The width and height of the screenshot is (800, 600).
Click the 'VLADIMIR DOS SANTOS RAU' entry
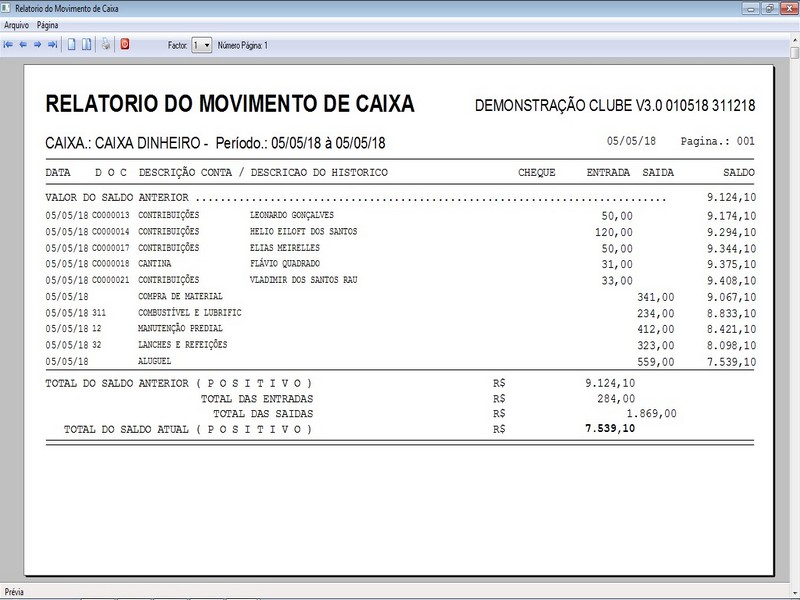(304, 280)
